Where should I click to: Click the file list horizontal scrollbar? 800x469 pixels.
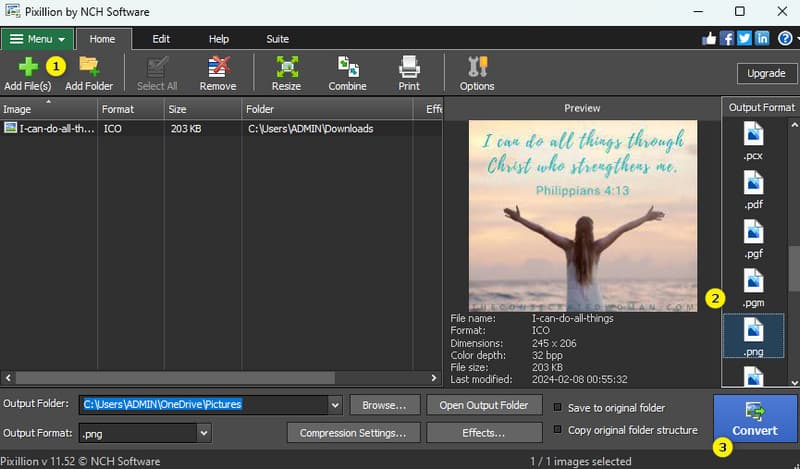tap(200, 379)
